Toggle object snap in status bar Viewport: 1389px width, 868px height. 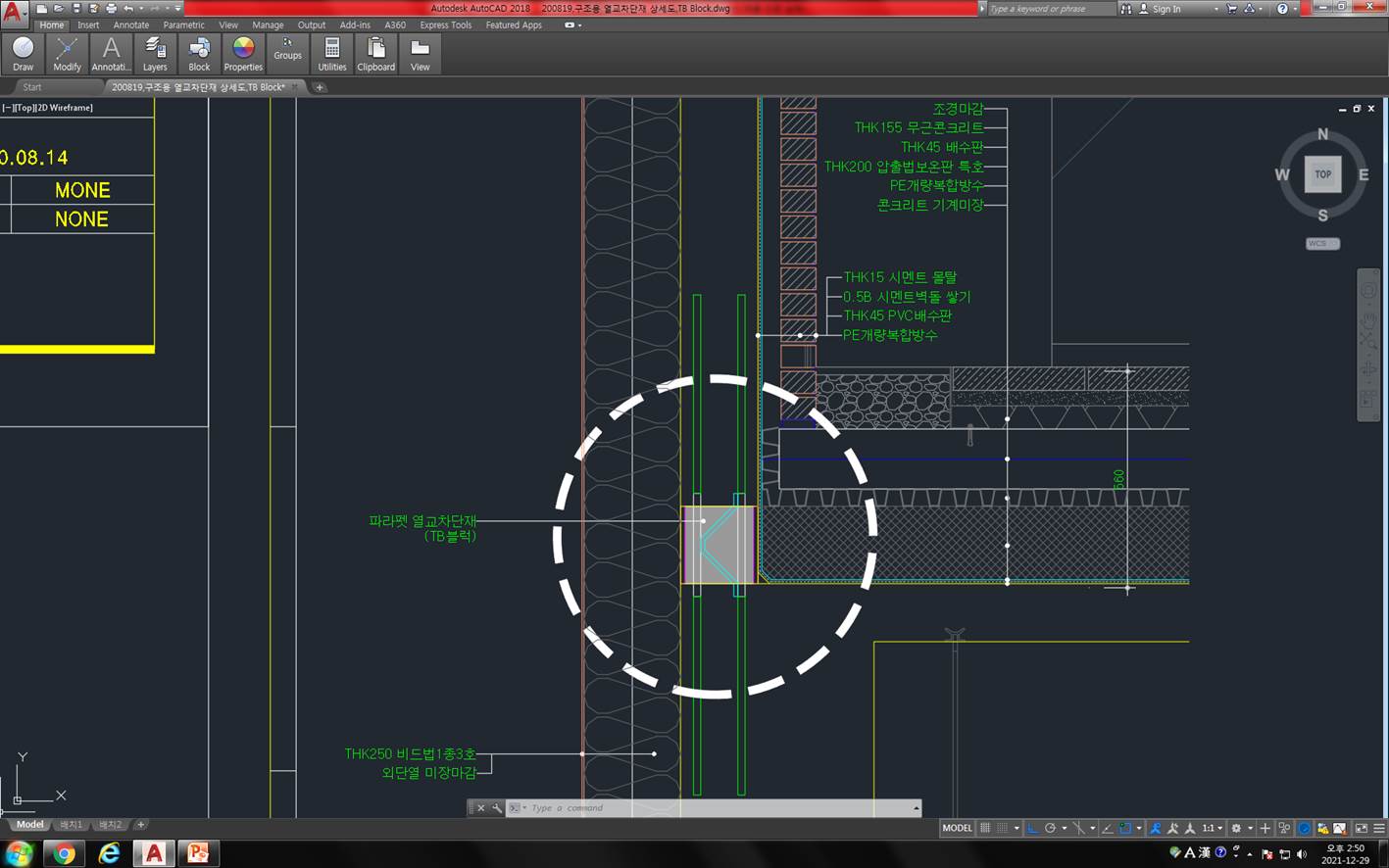point(1125,828)
